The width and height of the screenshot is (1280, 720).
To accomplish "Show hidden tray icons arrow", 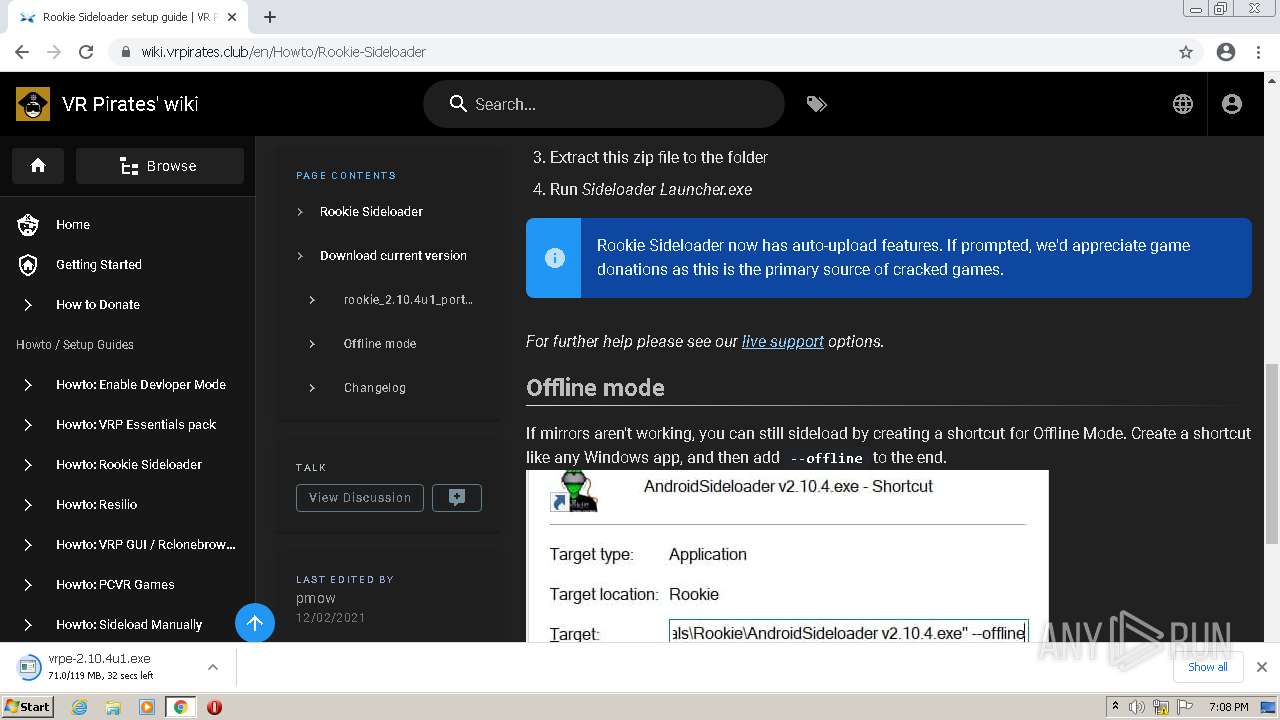I will pyautogui.click(x=1115, y=707).
